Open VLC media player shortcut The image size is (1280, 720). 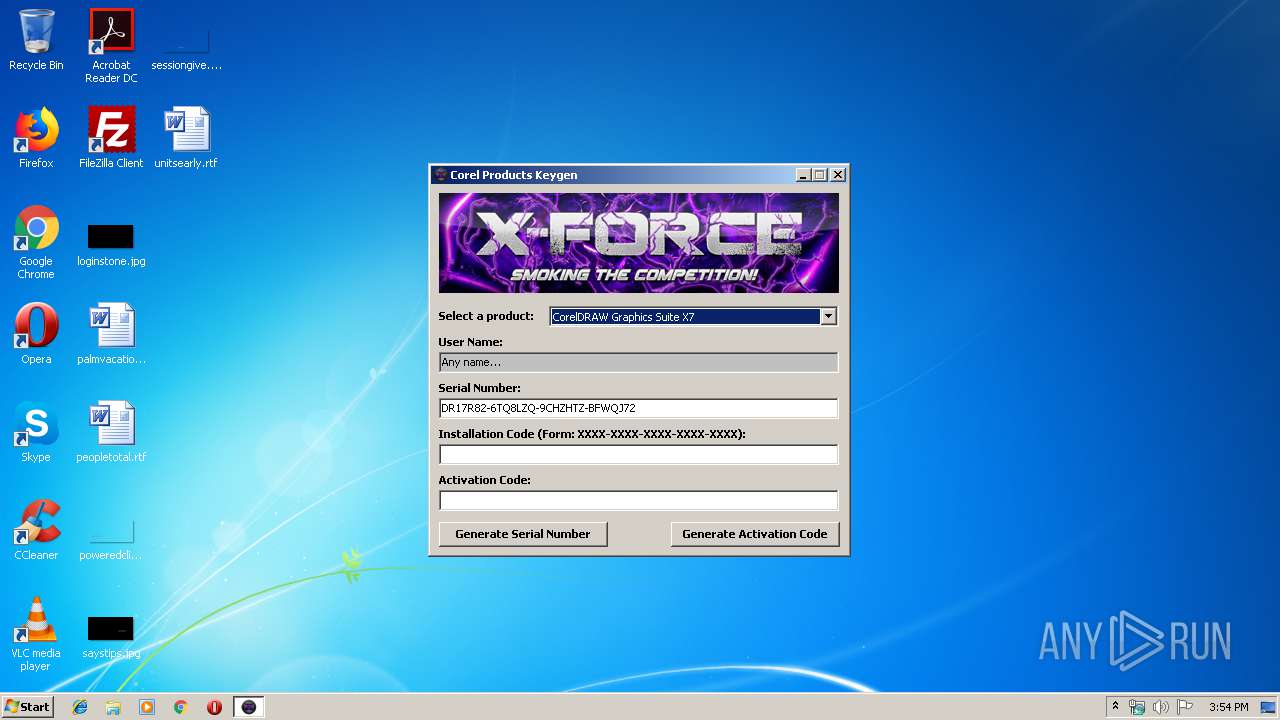tap(36, 634)
